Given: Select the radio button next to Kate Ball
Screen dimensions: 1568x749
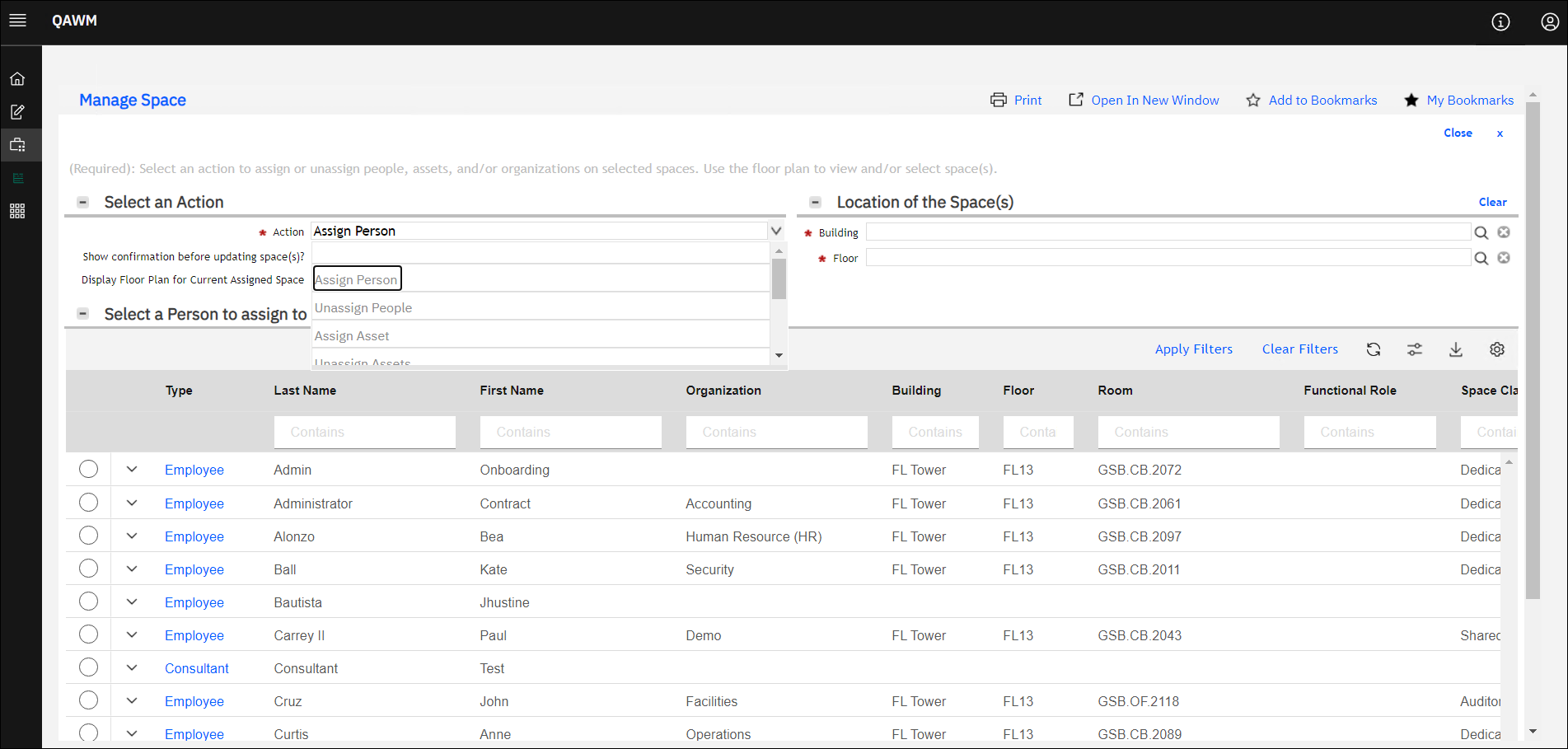Looking at the screenshot, I should (88, 568).
